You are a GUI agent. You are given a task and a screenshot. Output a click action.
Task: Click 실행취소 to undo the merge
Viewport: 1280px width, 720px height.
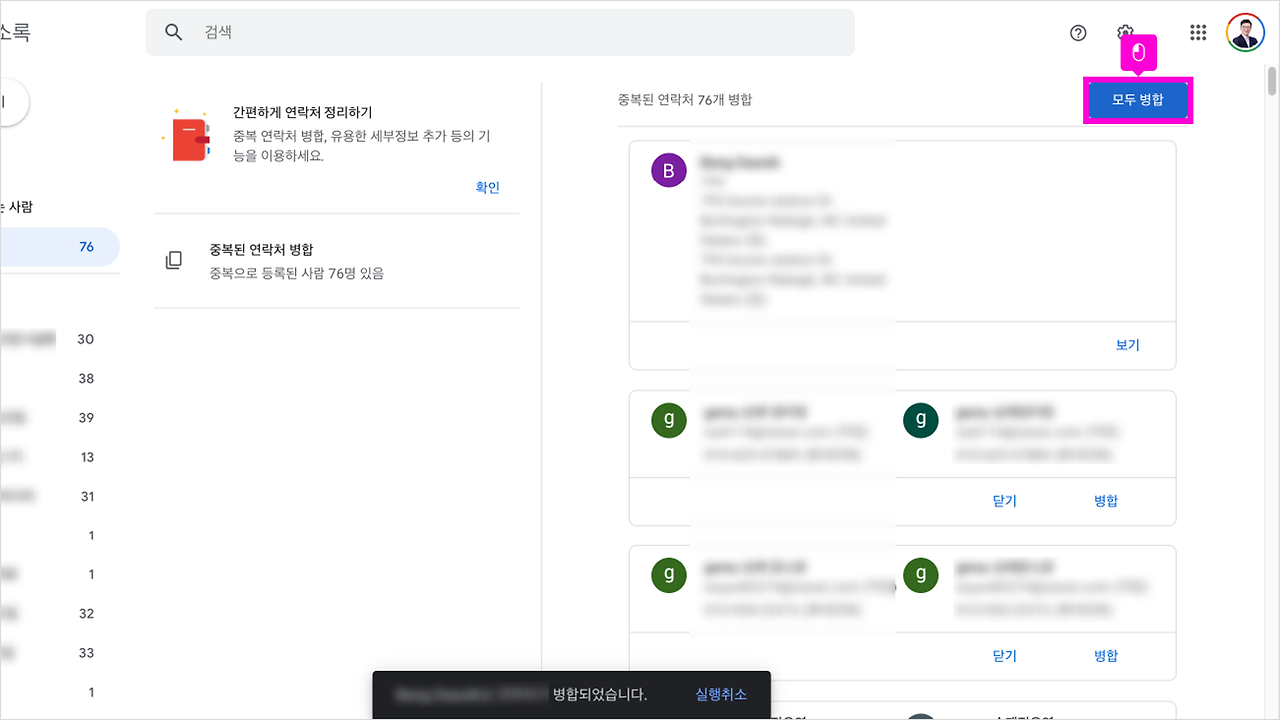click(x=720, y=693)
